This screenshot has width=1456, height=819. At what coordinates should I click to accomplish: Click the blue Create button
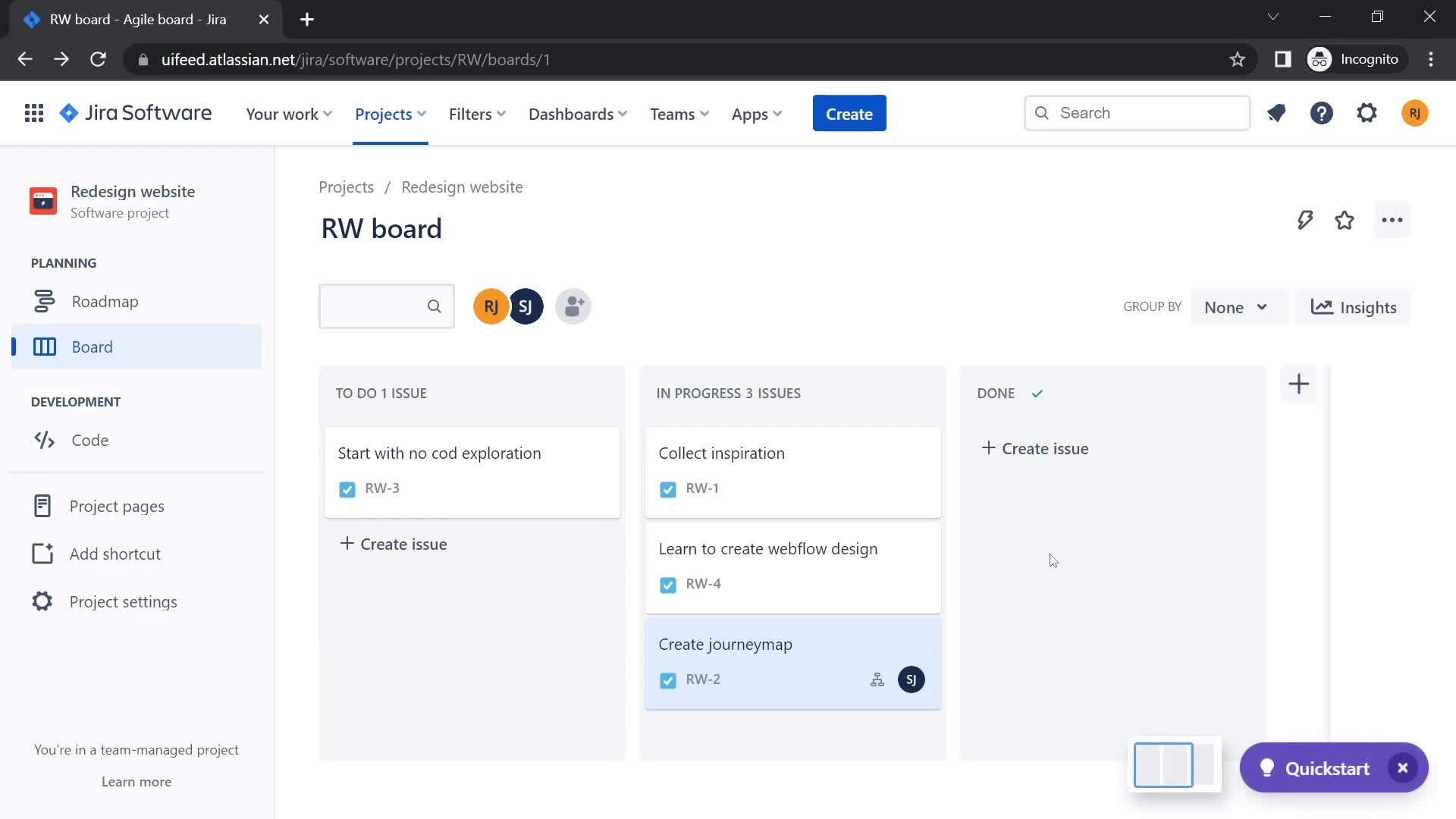pyautogui.click(x=849, y=113)
